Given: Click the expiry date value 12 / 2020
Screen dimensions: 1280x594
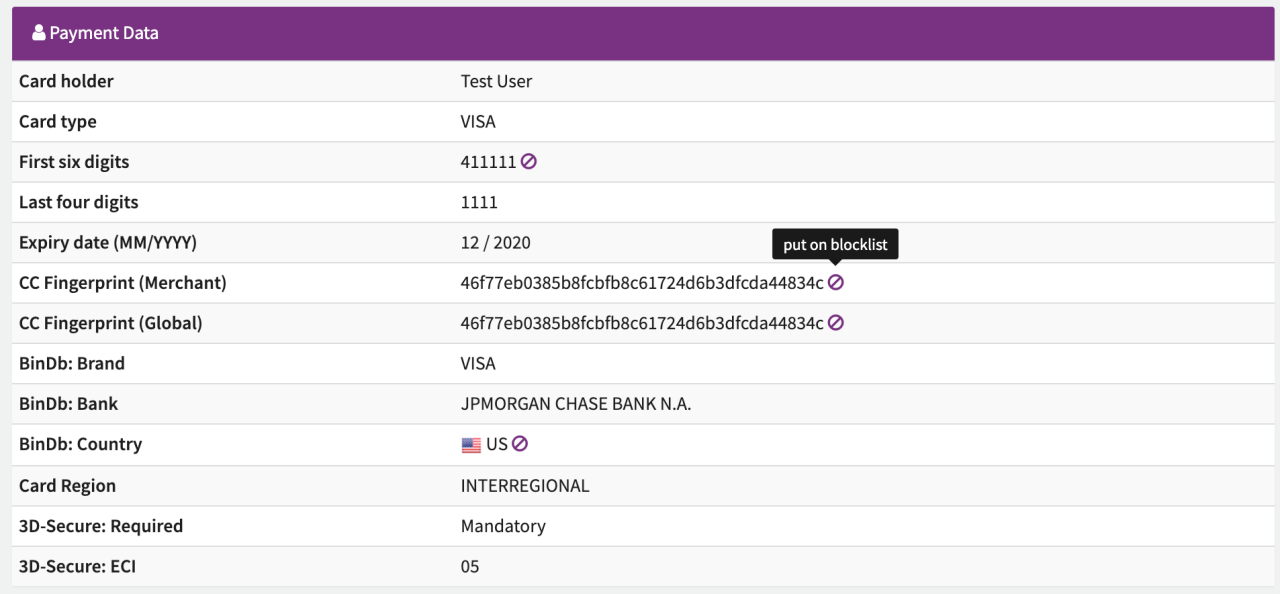Looking at the screenshot, I should click(495, 242).
